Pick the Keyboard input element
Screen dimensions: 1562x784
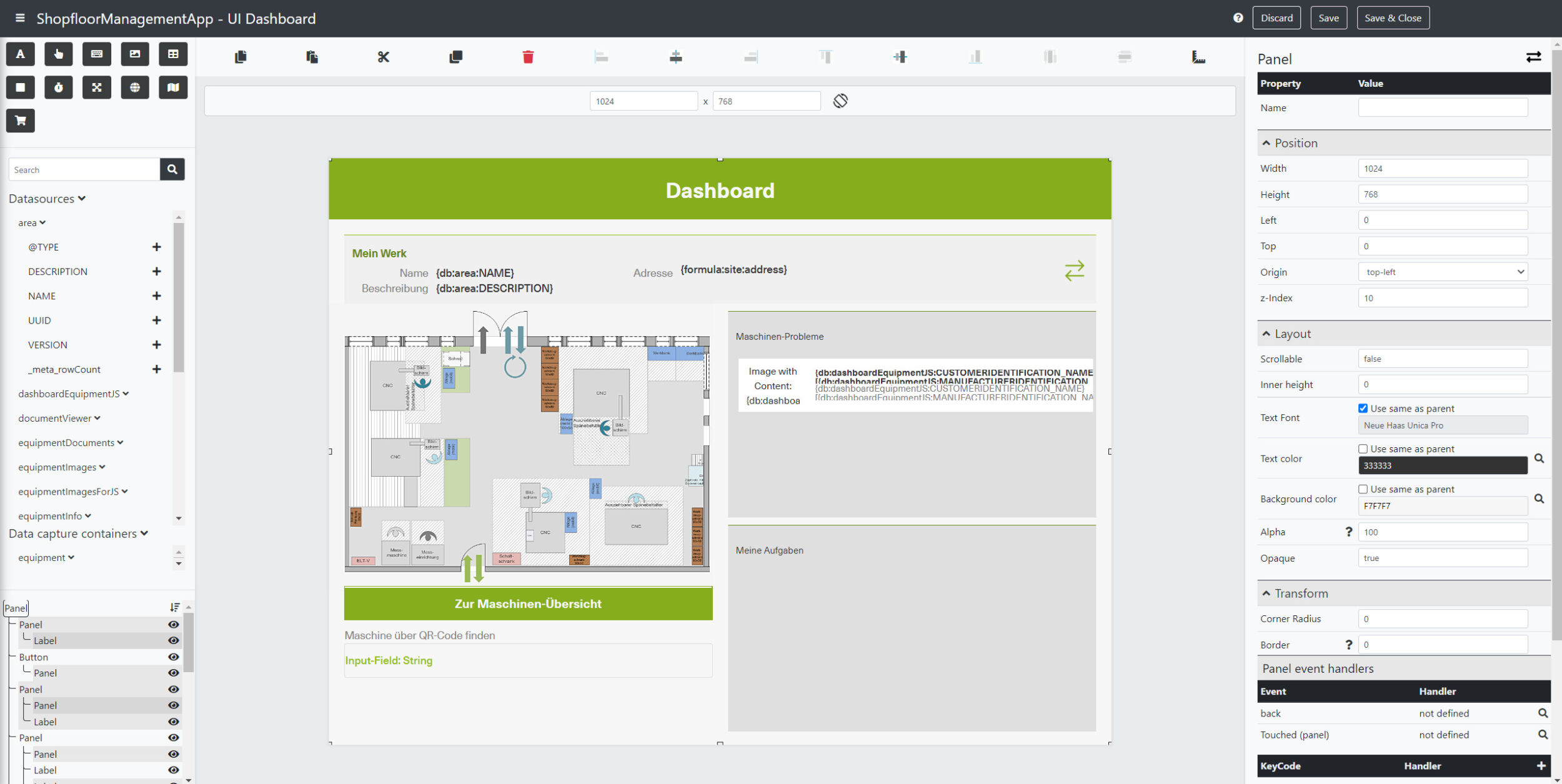pyautogui.click(x=96, y=54)
